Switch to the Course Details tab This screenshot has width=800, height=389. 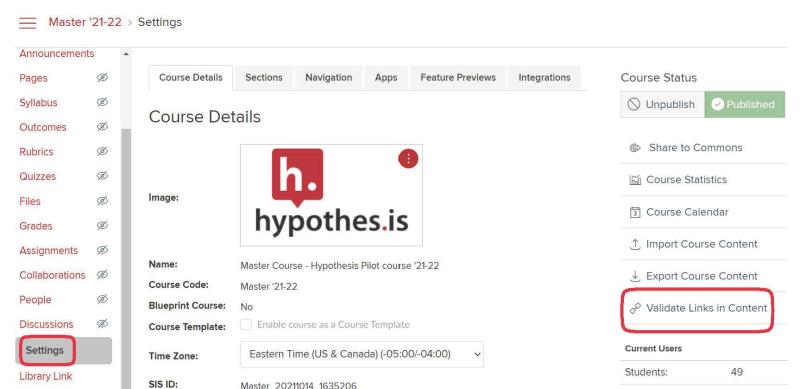click(x=191, y=78)
